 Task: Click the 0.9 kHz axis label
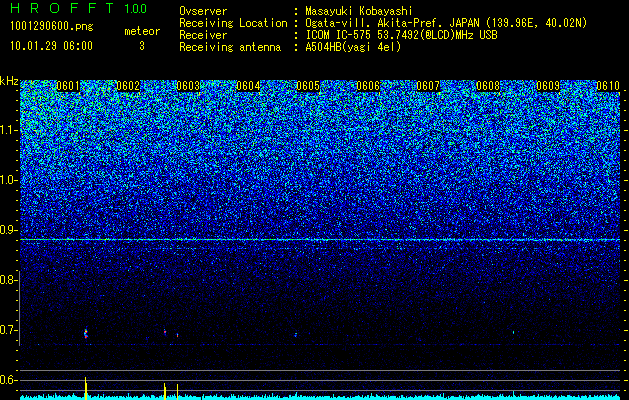[x=7, y=230]
